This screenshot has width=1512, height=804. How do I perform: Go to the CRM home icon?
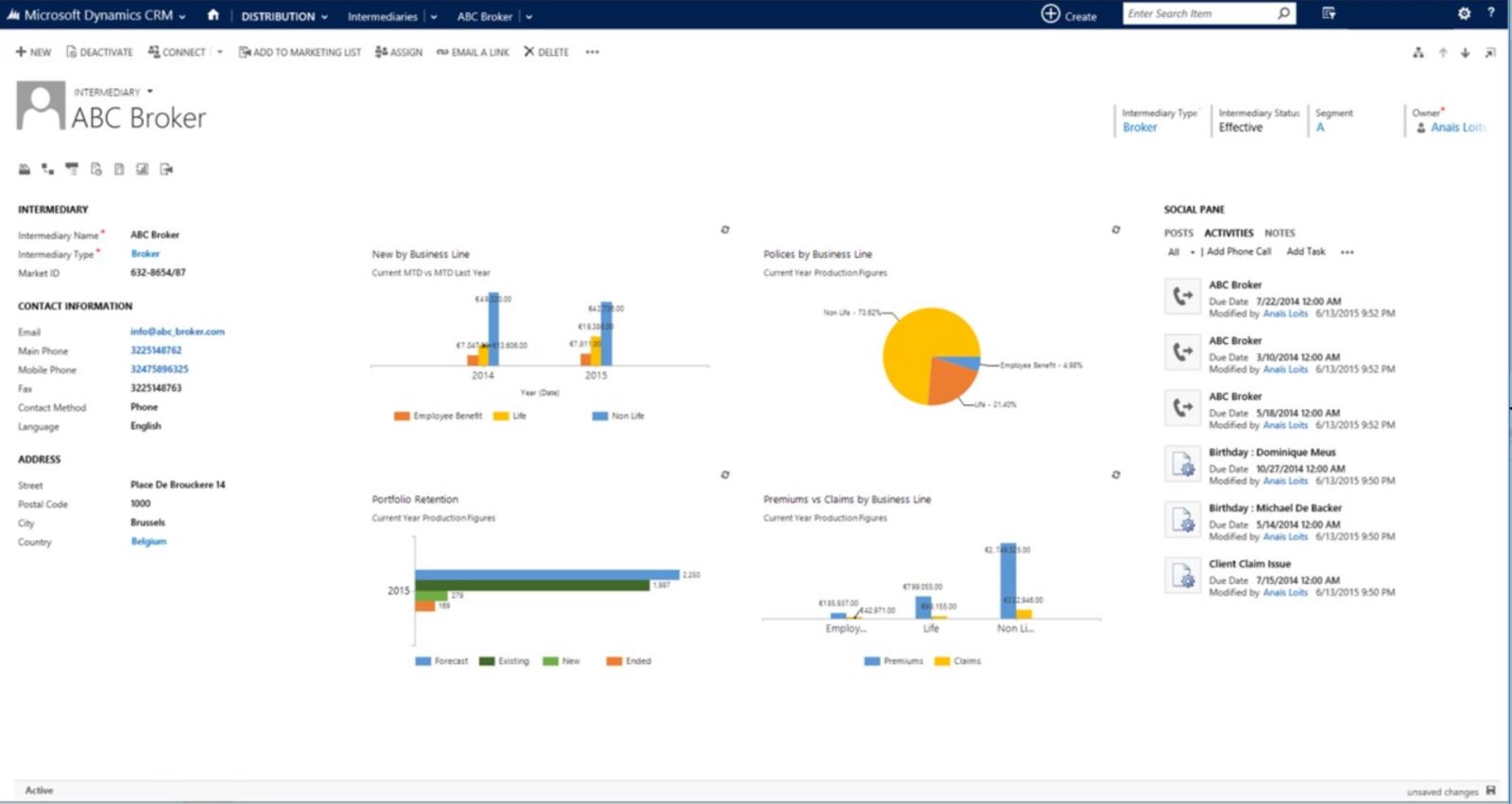pyautogui.click(x=213, y=15)
